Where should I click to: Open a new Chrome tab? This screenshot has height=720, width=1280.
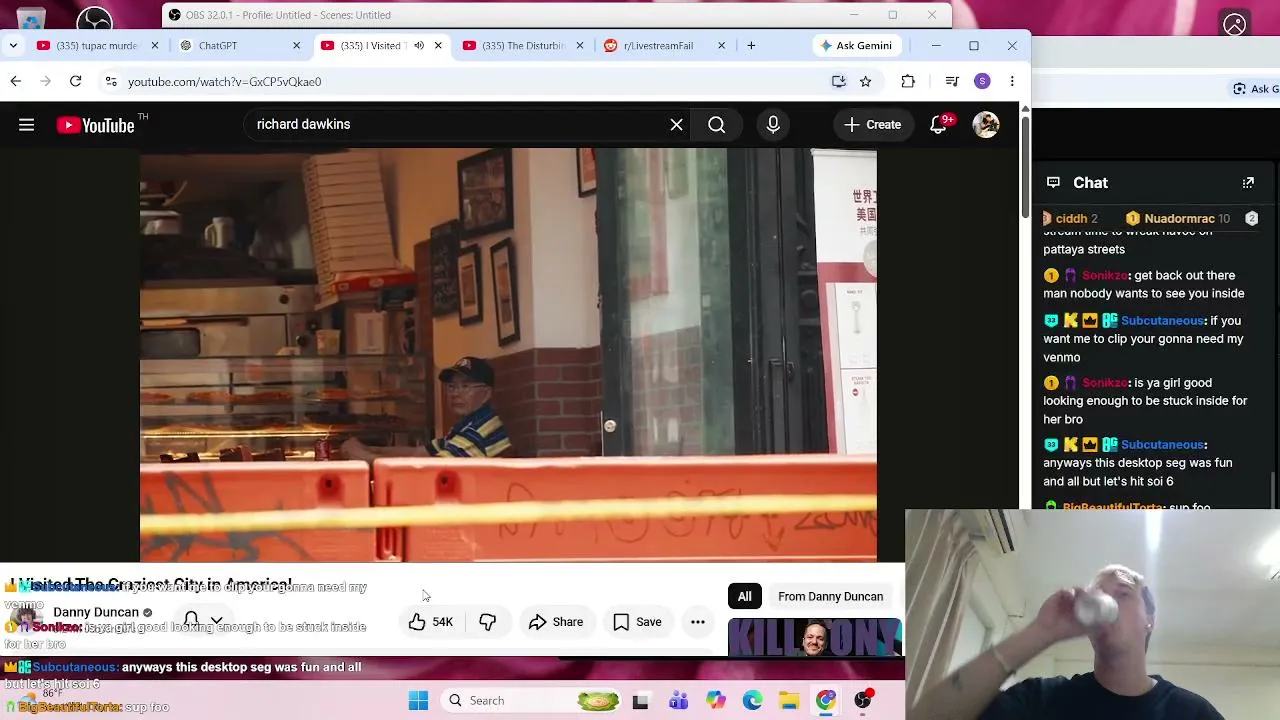(x=751, y=46)
